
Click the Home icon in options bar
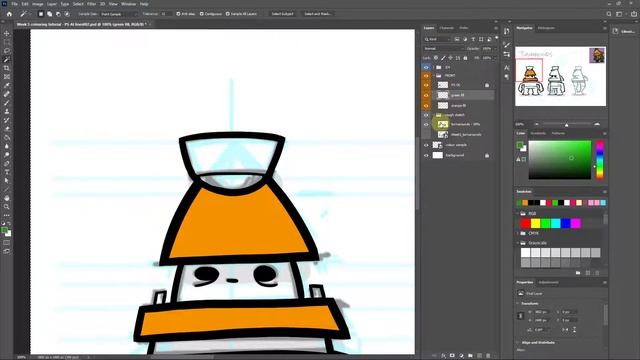pos(9,14)
